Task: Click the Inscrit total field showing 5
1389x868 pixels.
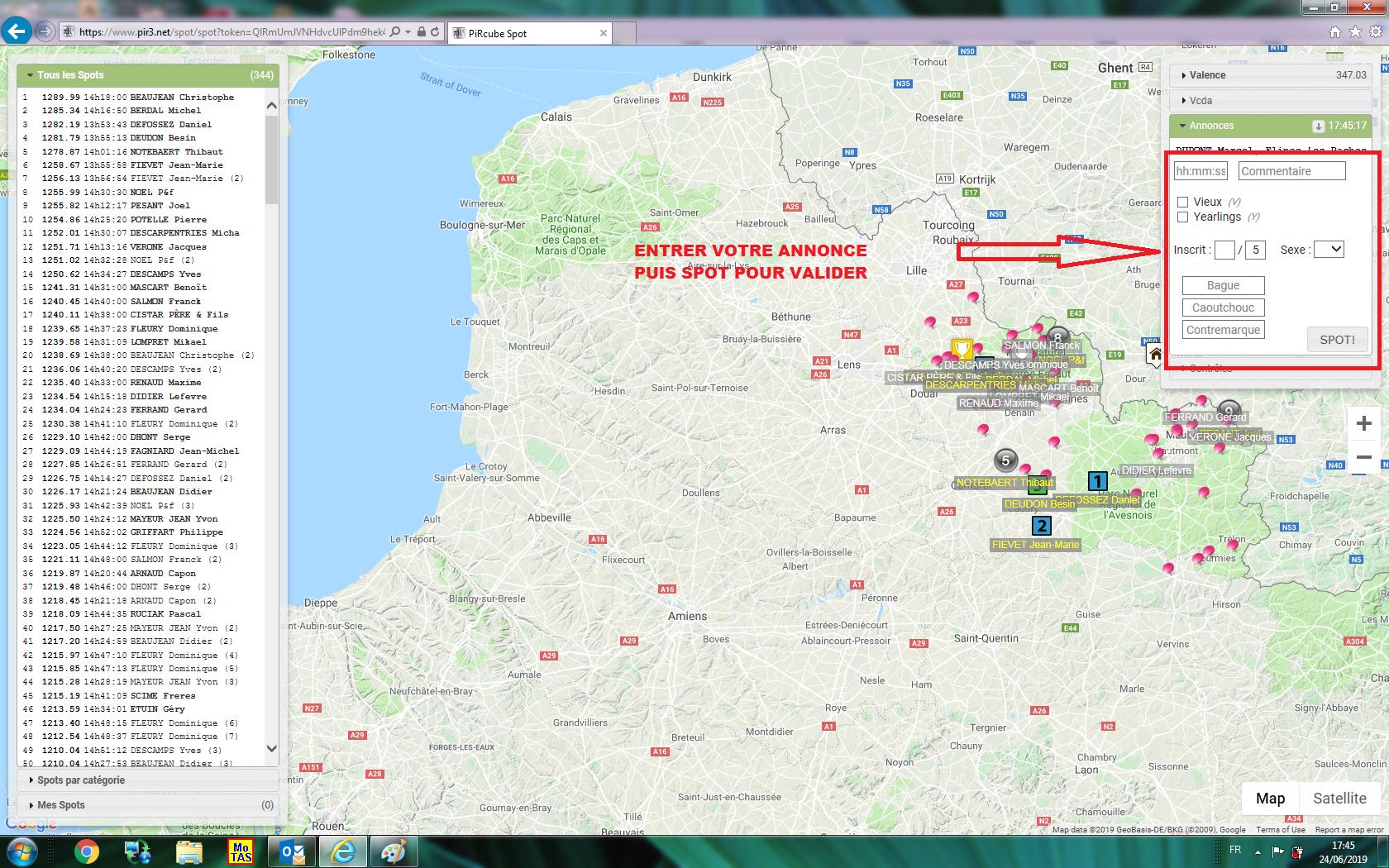Action: tap(1255, 250)
